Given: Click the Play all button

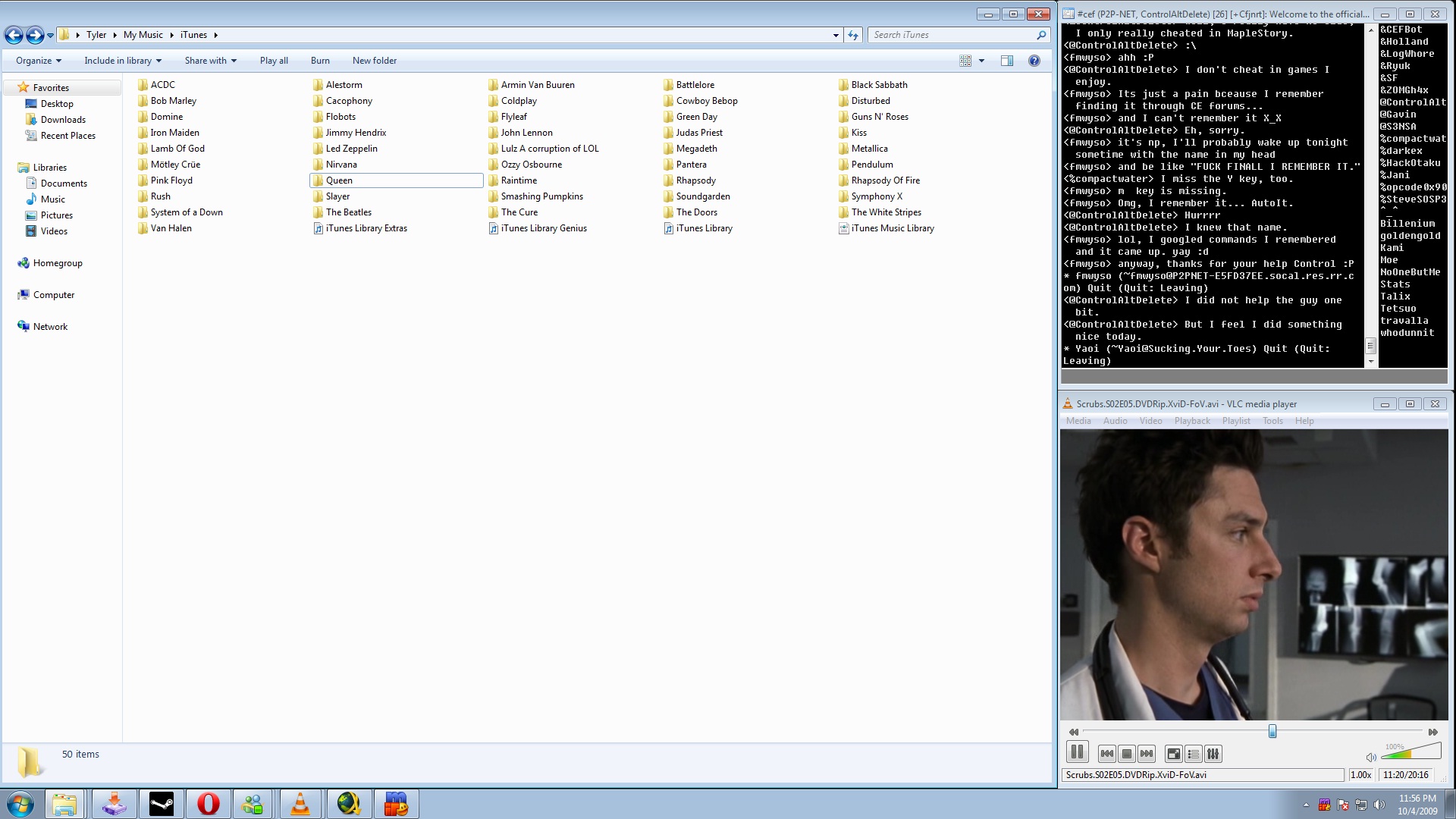Looking at the screenshot, I should coord(274,61).
